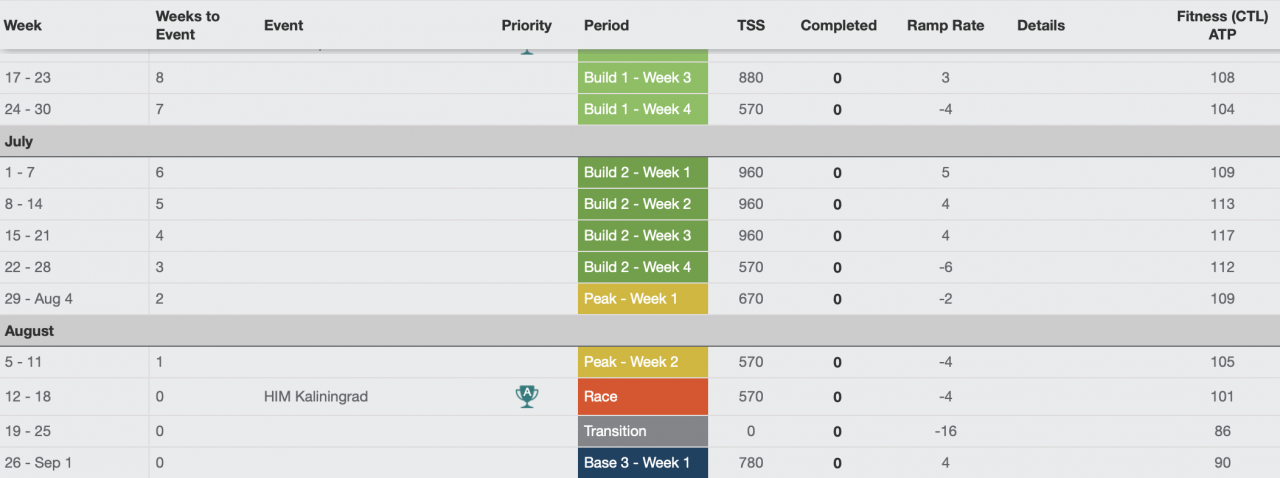Viewport: 1280px width, 478px height.
Task: Edit the 670 TSS value for Peak - Week 1
Action: 750,299
